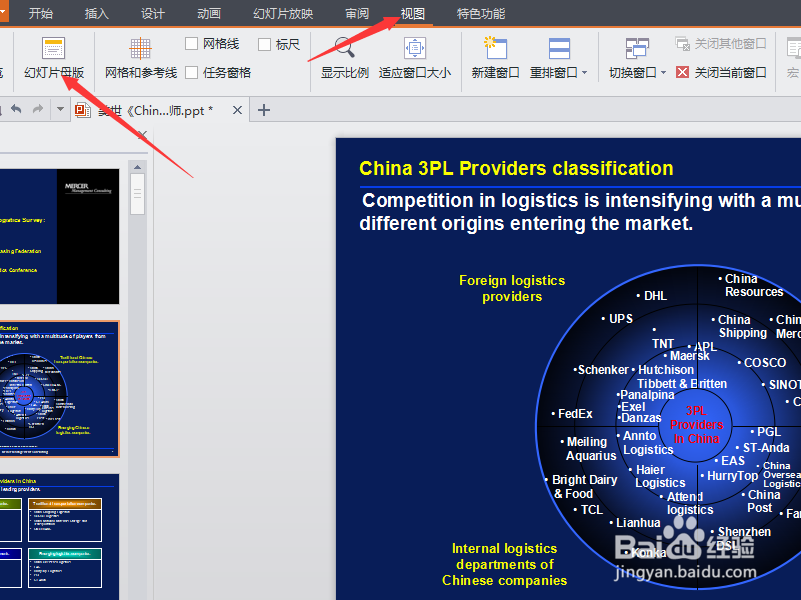801x600 pixels.
Task: Open the 幻灯片母版 slide master view
Action: click(54, 59)
